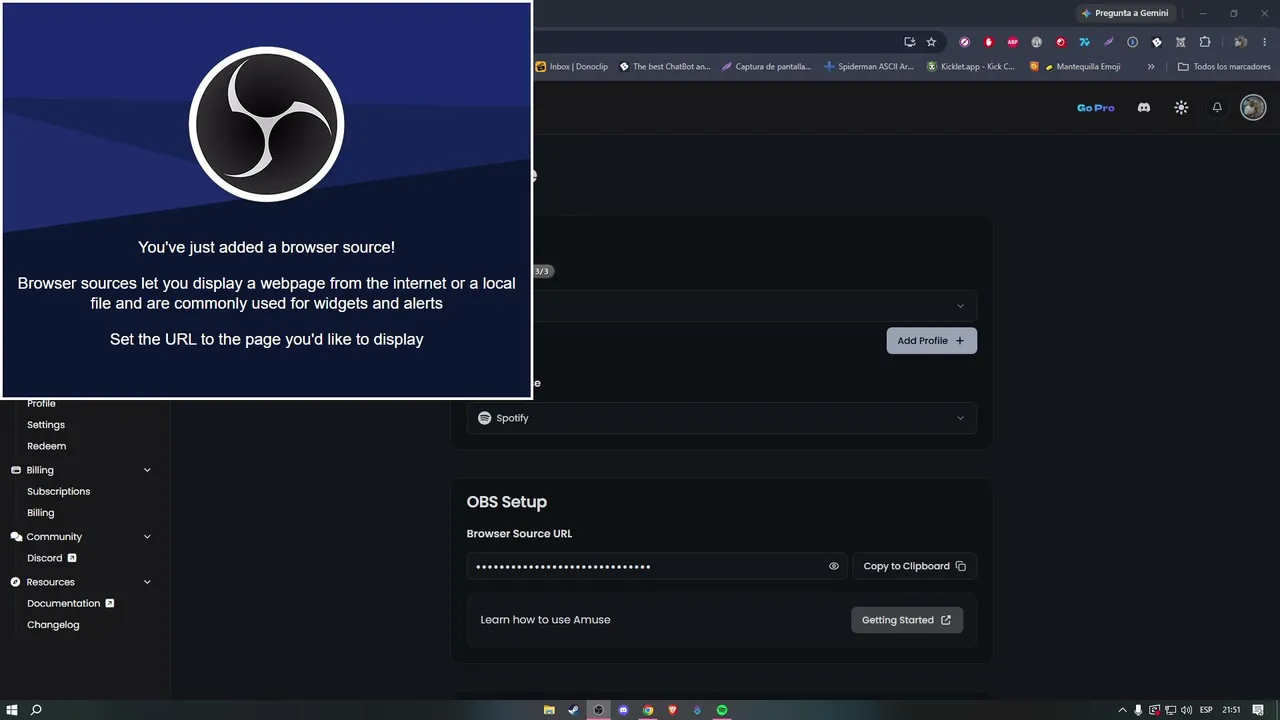
Task: Bookmark this page with the star icon
Action: pyautogui.click(x=931, y=42)
